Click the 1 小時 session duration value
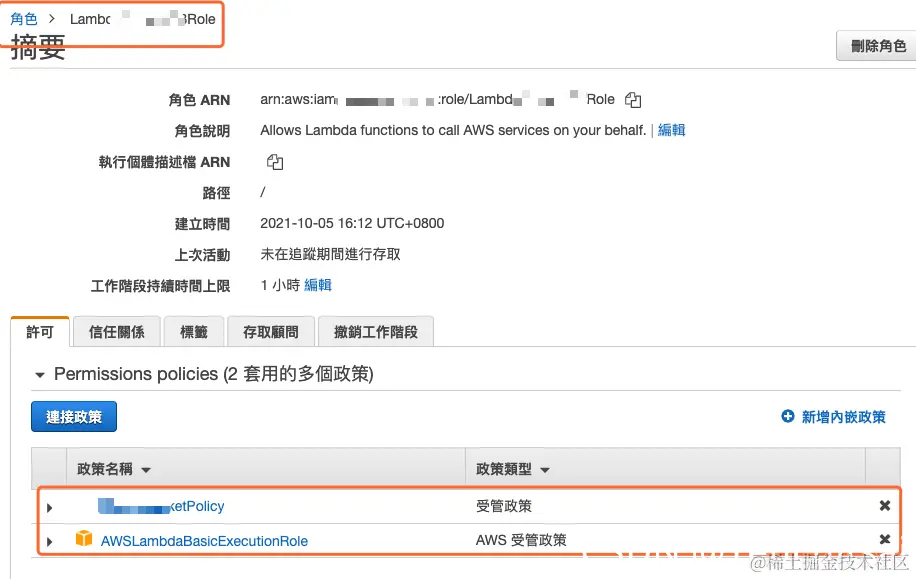This screenshot has height=579, width=916. pos(280,285)
